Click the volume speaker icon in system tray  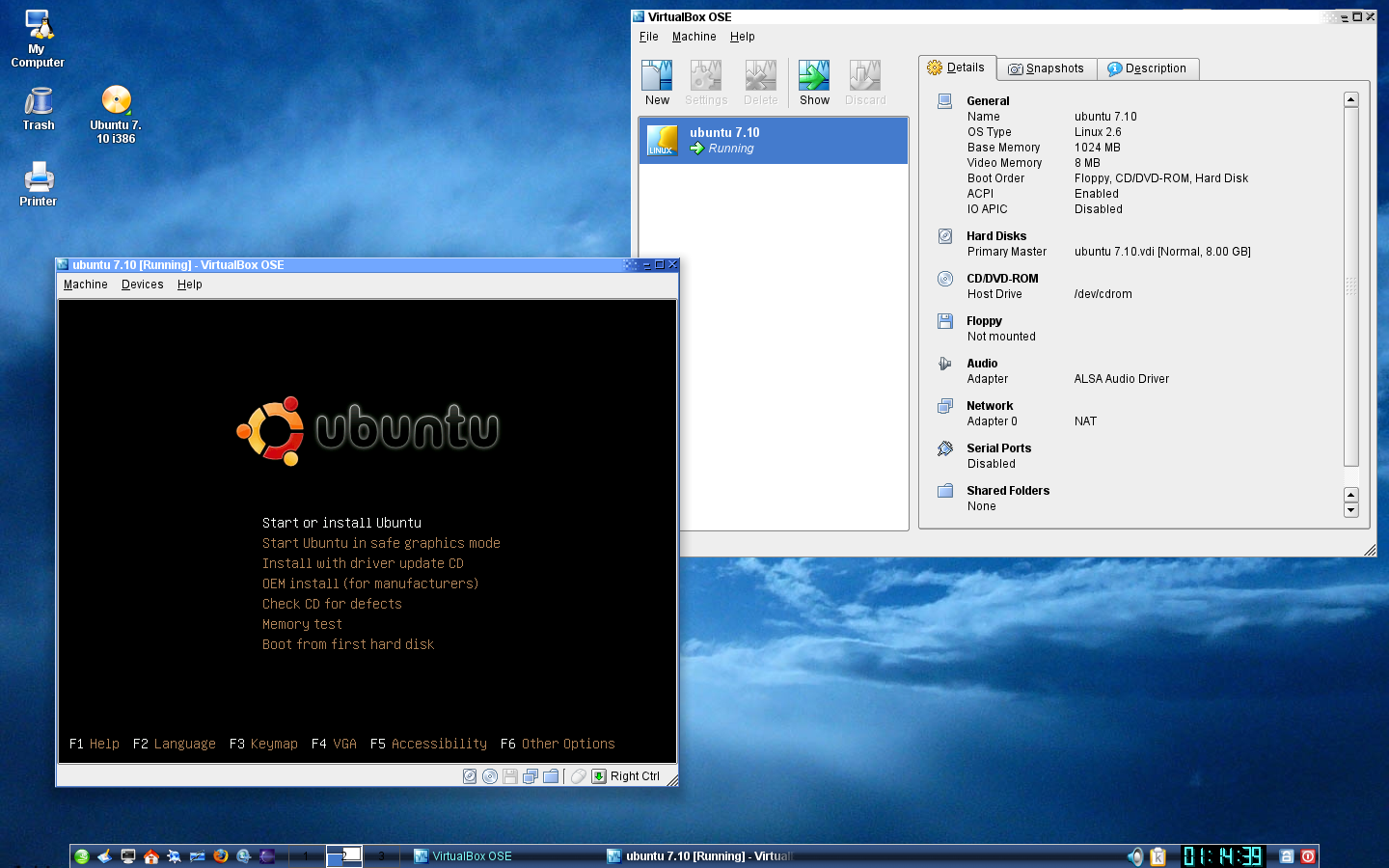coord(1136,856)
